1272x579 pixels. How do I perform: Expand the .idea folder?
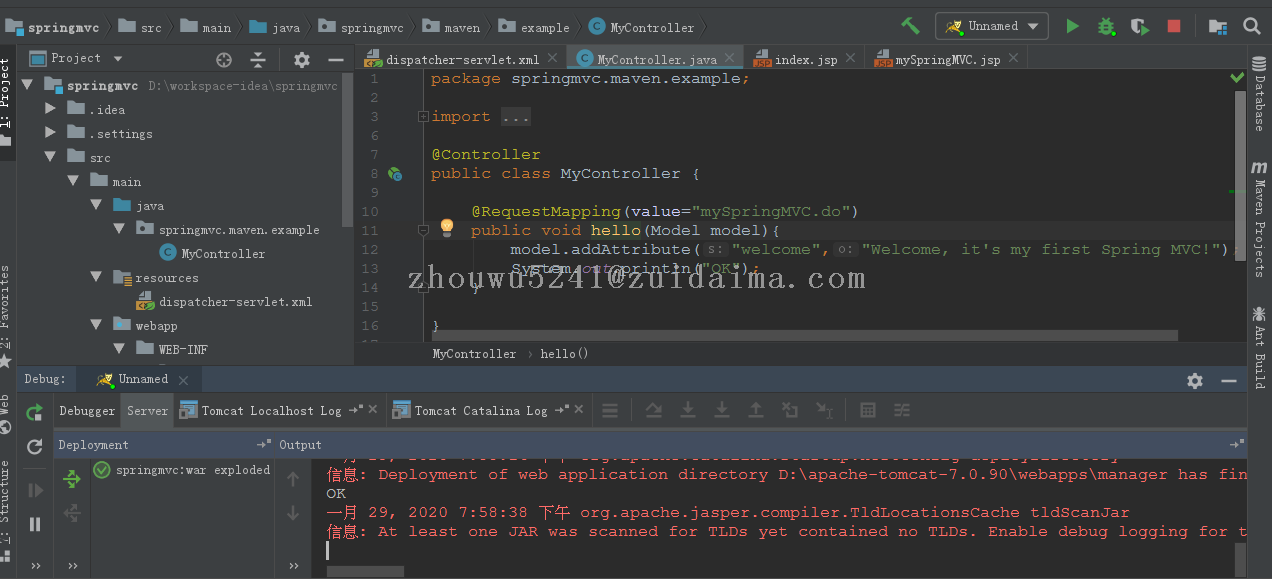click(x=50, y=108)
